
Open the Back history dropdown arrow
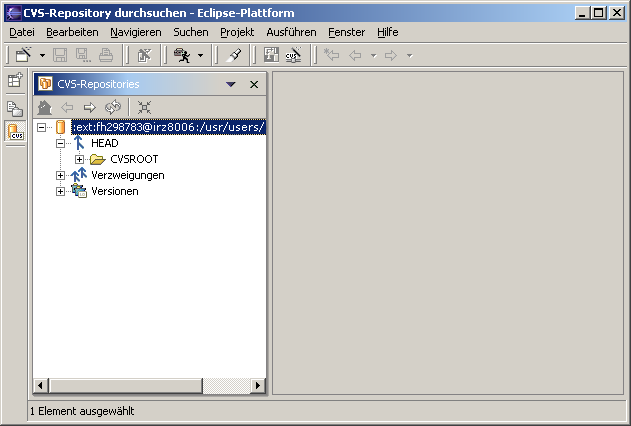click(373, 56)
